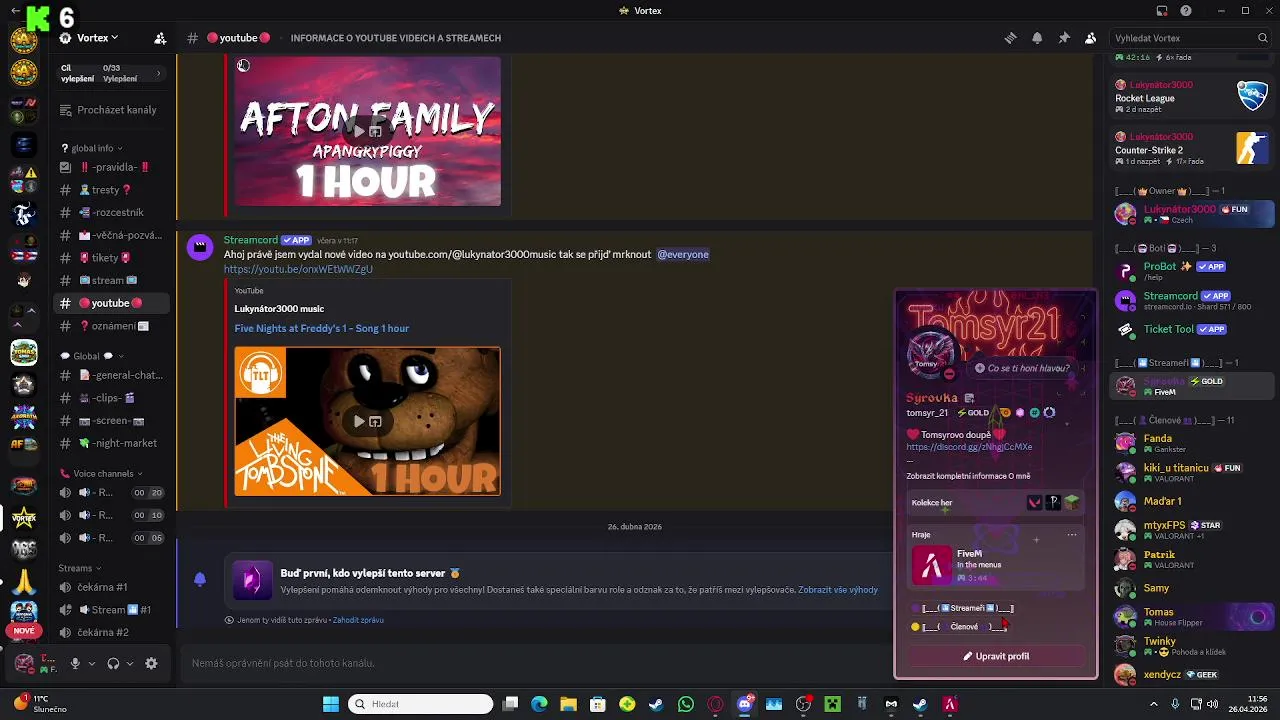Screen dimensions: 1280x720
Task: Open user settings gear icon
Action: click(151, 663)
